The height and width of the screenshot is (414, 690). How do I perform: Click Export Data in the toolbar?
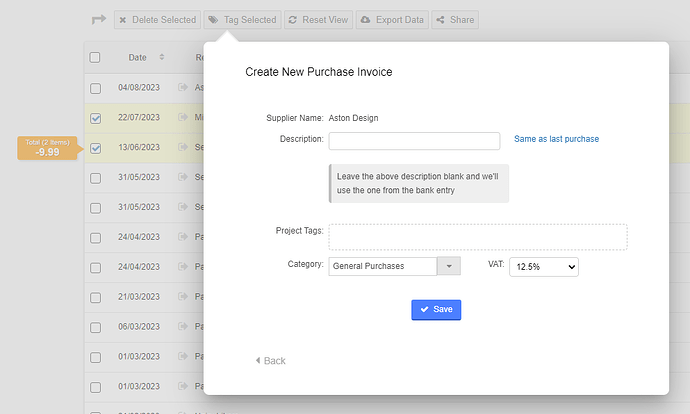(x=392, y=20)
